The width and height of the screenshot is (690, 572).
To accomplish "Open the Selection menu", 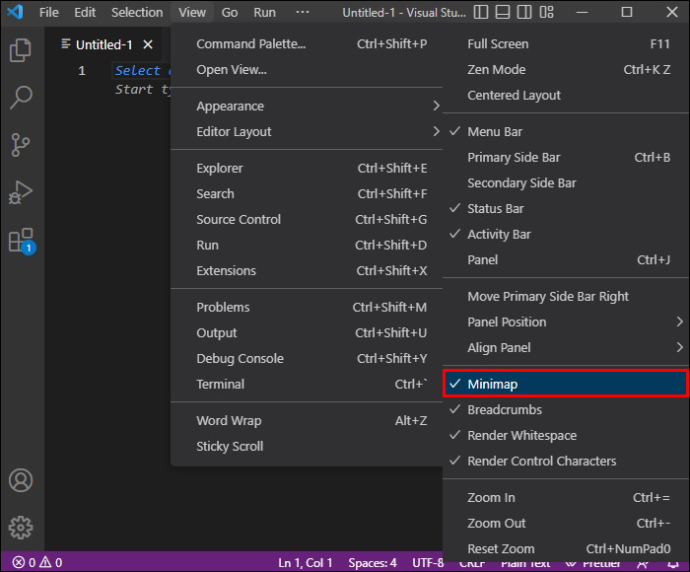I will [137, 12].
